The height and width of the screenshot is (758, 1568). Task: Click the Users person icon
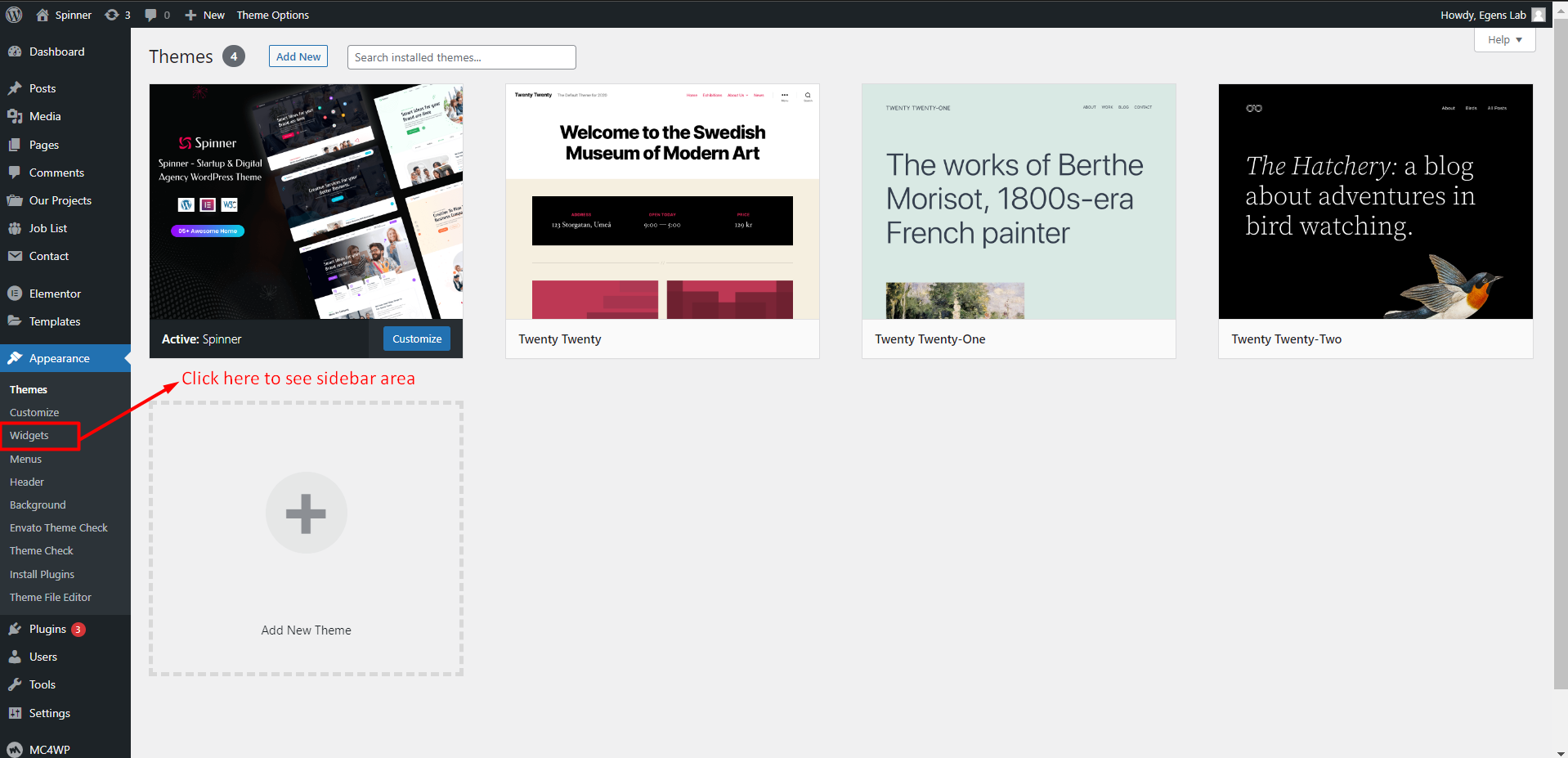(x=15, y=657)
